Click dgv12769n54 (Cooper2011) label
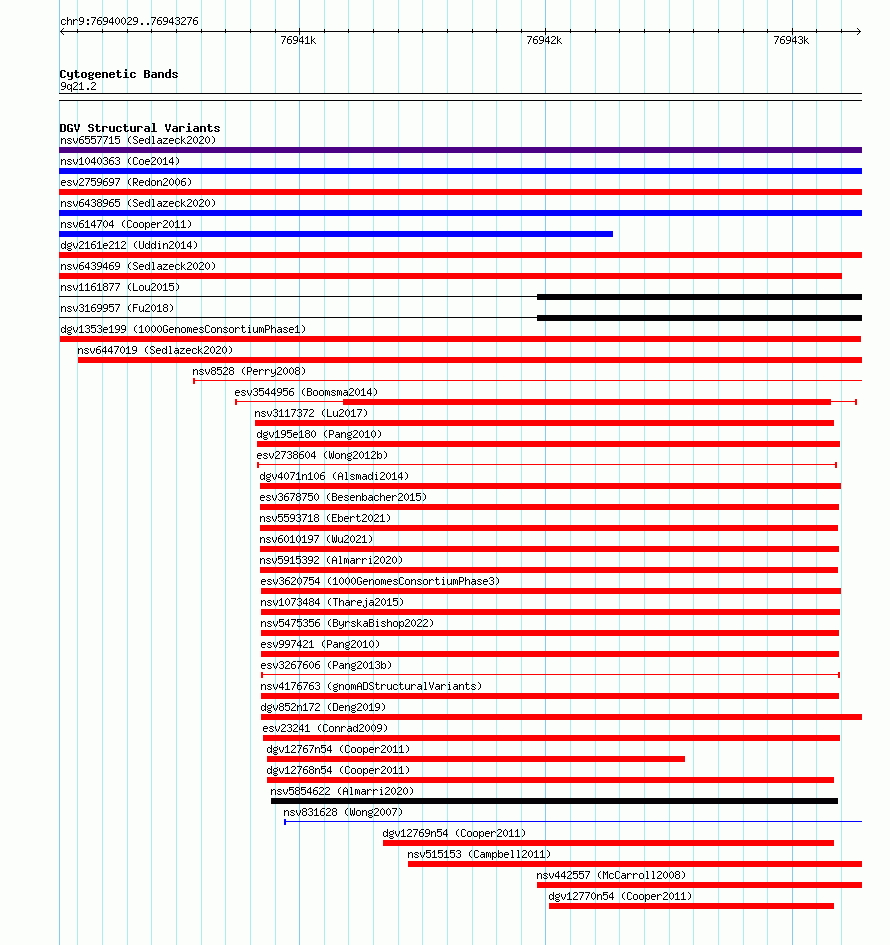Image resolution: width=890 pixels, height=945 pixels. tap(454, 834)
